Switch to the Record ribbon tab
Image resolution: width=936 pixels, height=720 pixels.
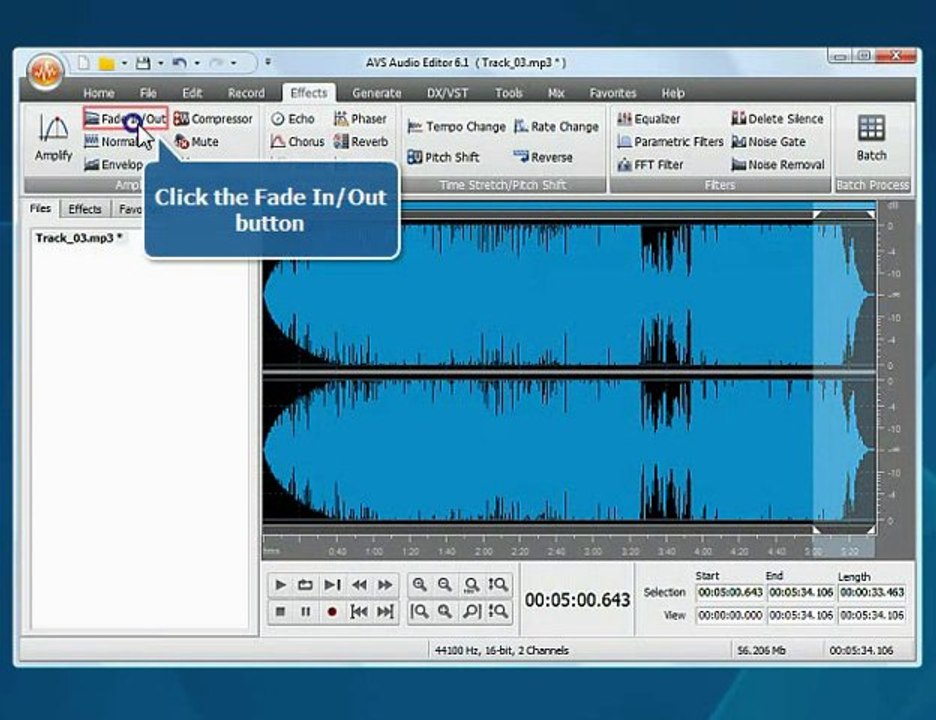246,93
